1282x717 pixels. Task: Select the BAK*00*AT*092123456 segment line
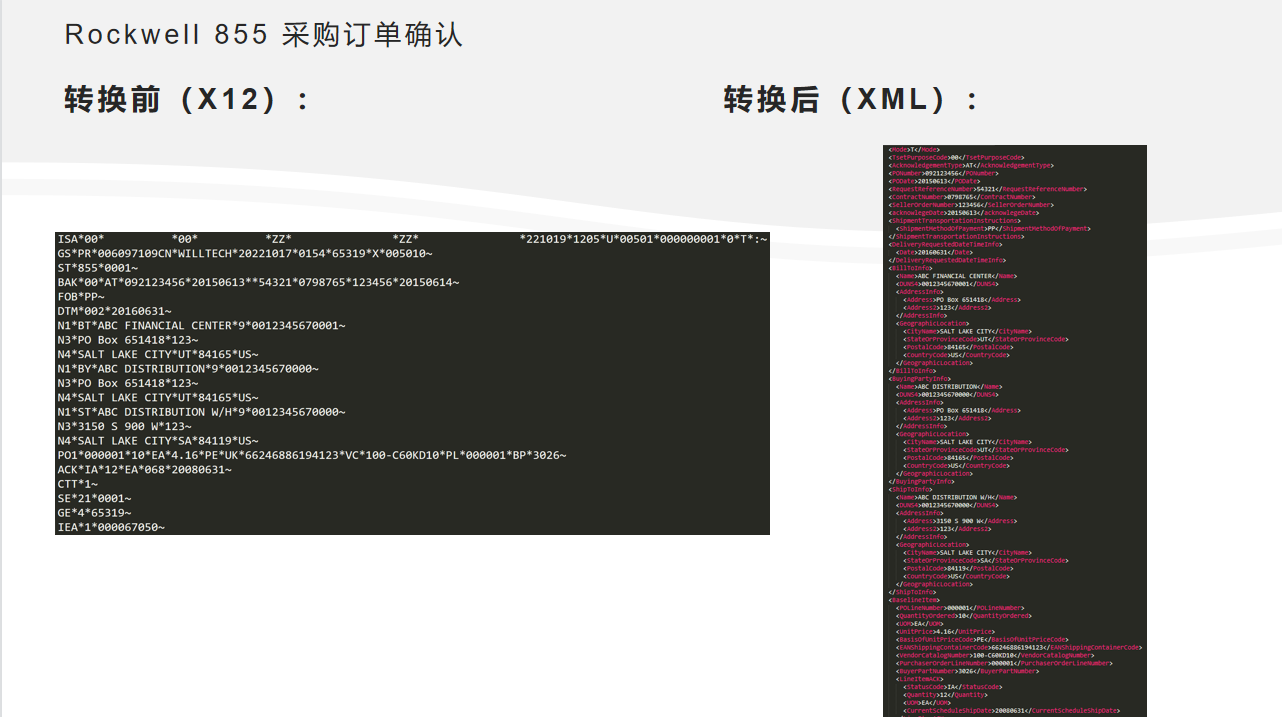(x=258, y=283)
